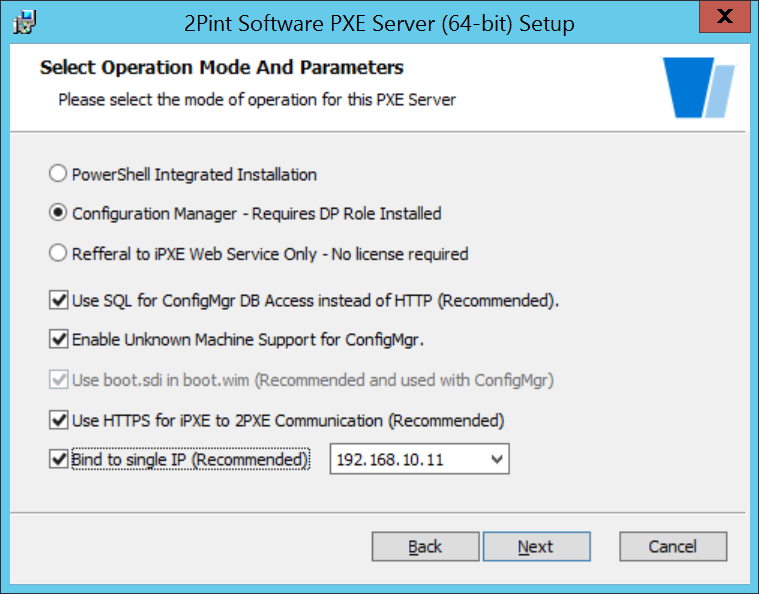The image size is (759, 594).
Task: Click the Recommended and used with ConfigMgr label
Action: 405,381
